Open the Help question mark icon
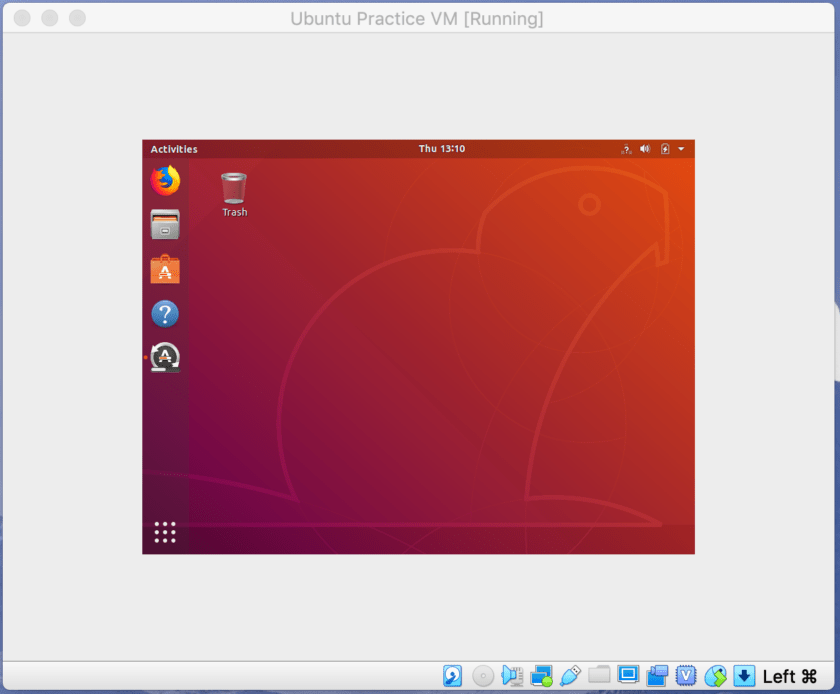This screenshot has height=694, width=840. [165, 314]
